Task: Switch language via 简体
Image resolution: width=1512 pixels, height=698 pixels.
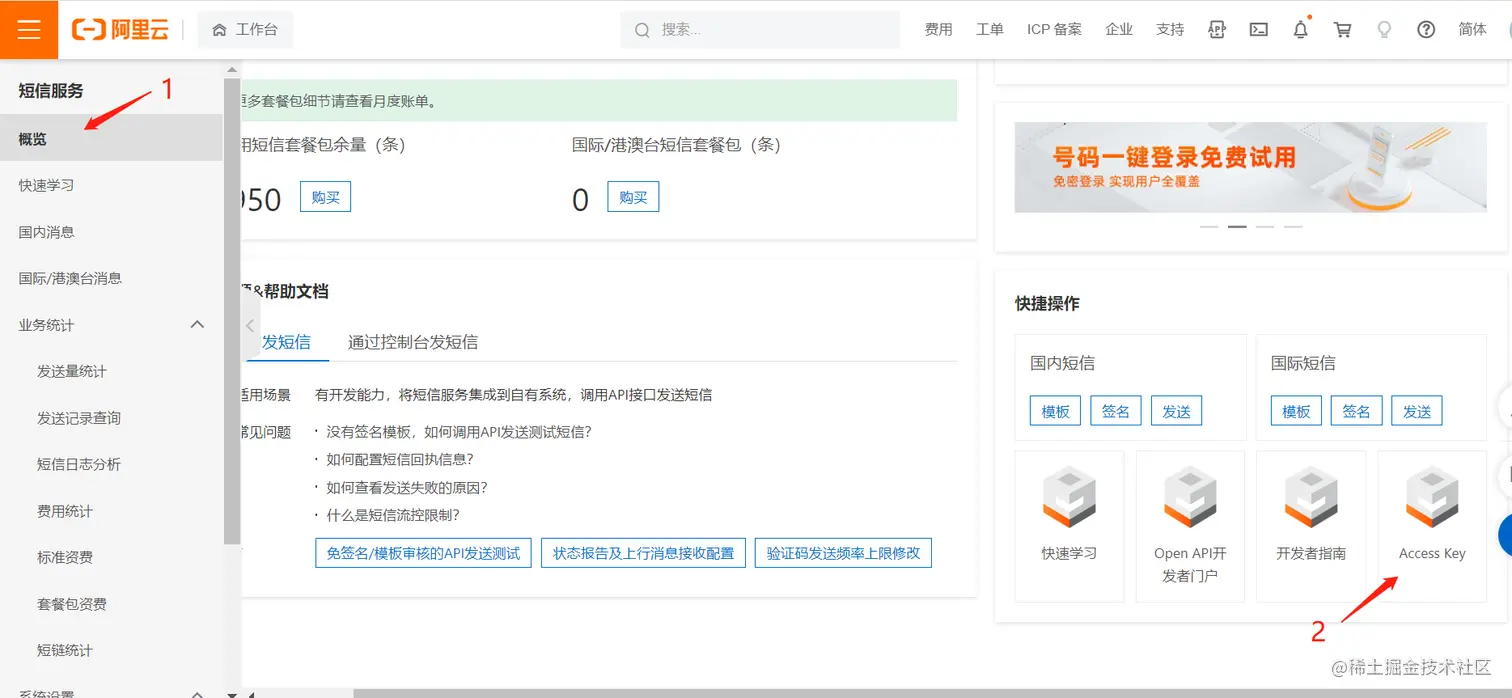Action: 1472,30
